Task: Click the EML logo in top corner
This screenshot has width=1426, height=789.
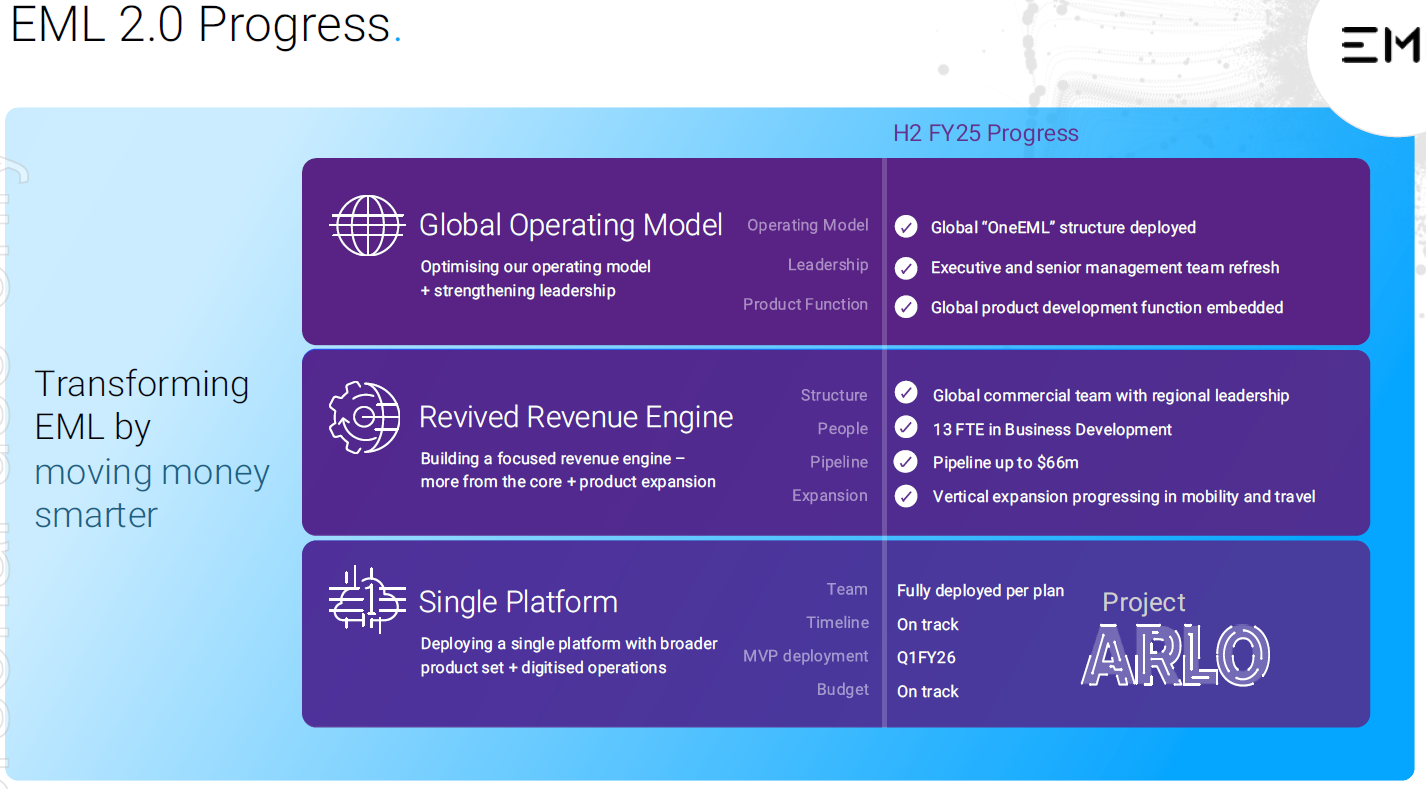Action: tap(1380, 46)
